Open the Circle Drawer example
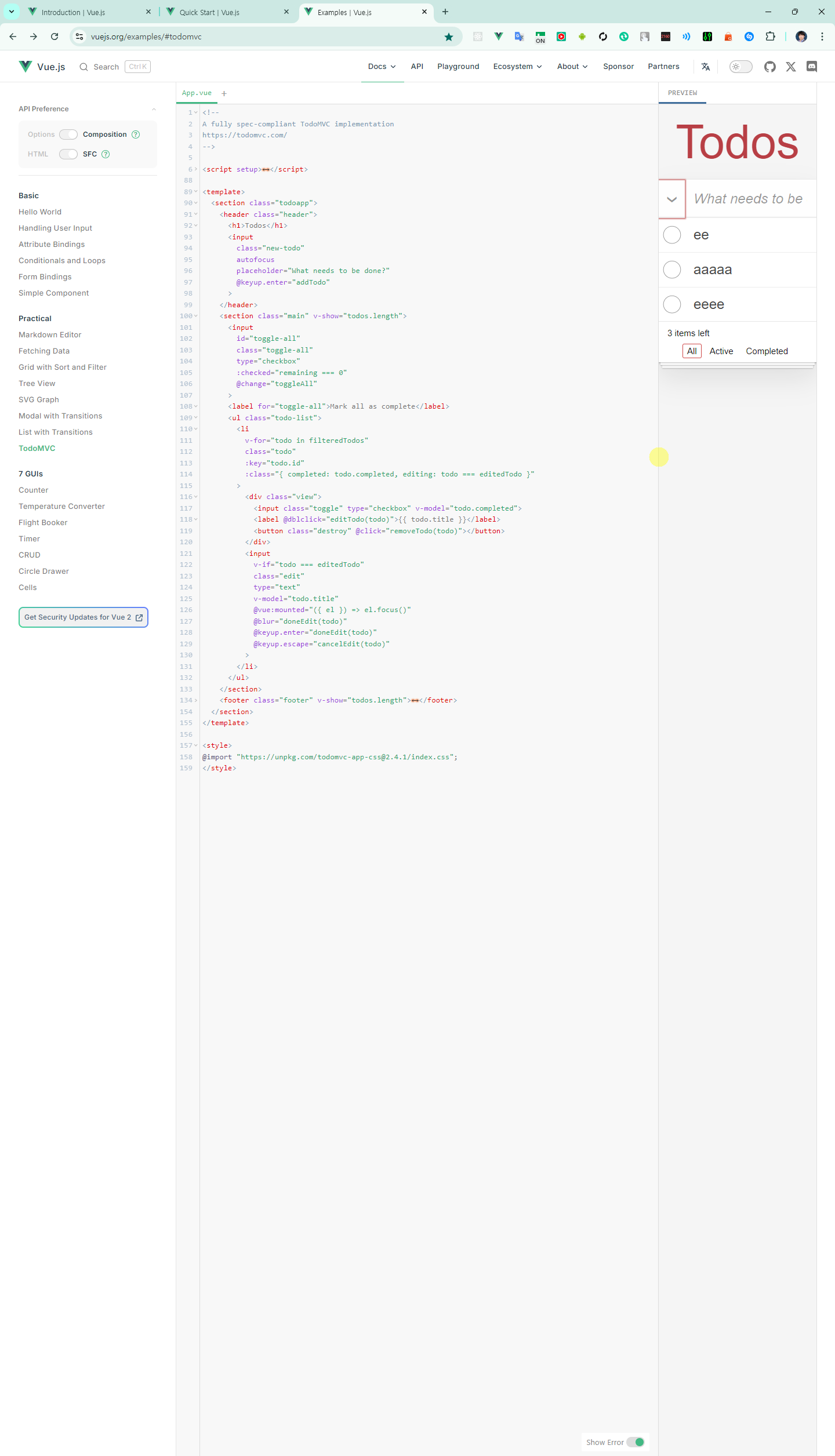Screen dimensions: 835x1456 click(43, 572)
